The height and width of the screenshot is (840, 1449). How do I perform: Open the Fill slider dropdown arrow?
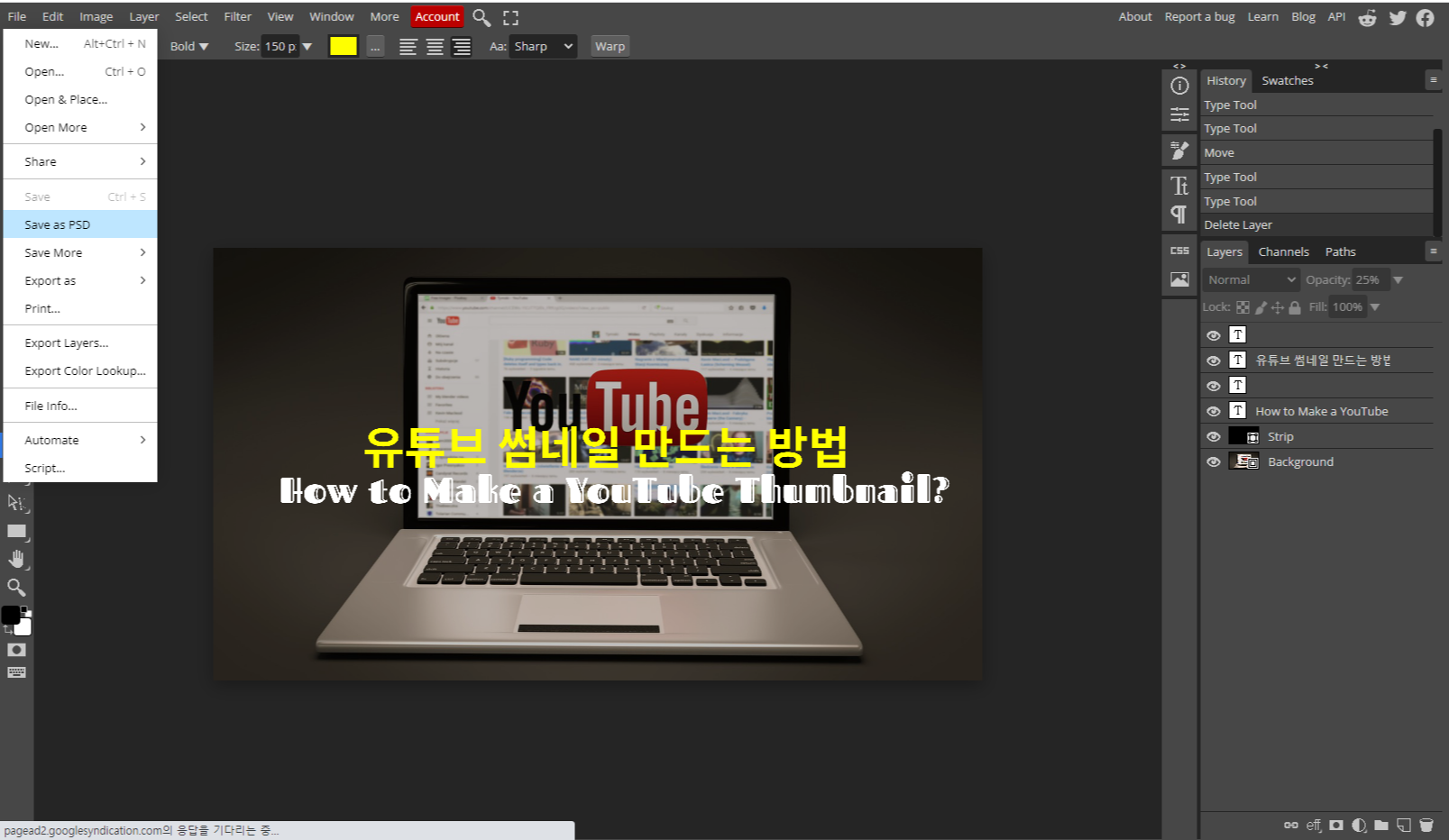click(x=1375, y=307)
